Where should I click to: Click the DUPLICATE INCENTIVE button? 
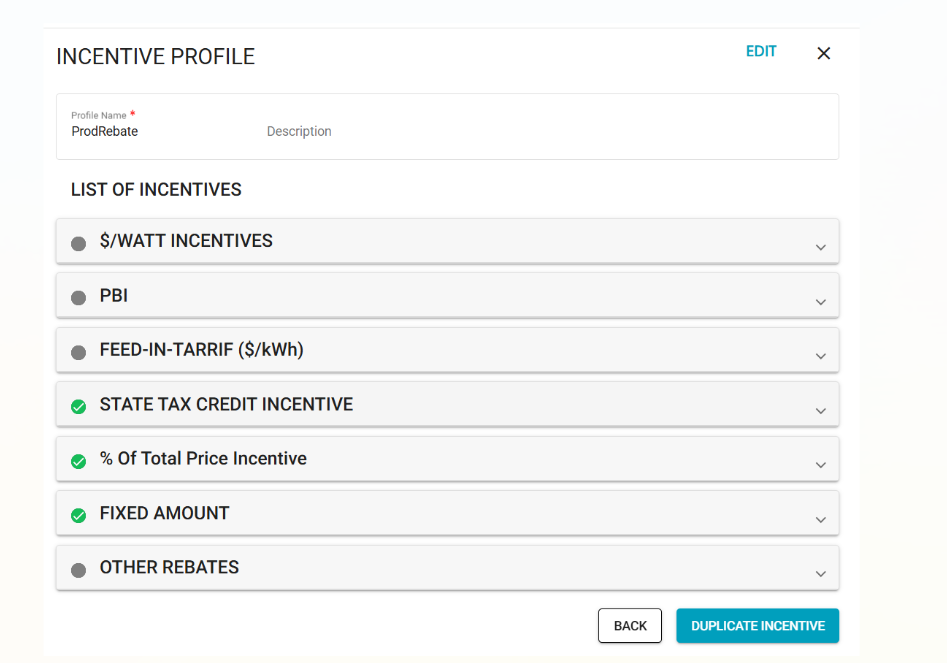757,626
